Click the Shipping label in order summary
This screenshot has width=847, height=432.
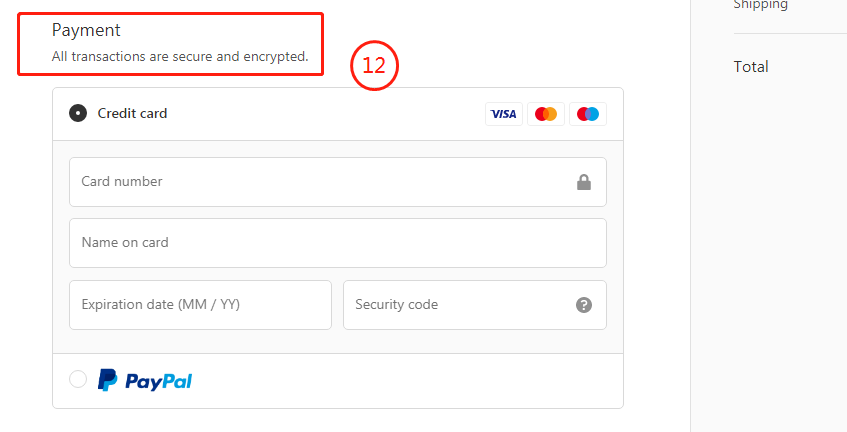click(761, 5)
